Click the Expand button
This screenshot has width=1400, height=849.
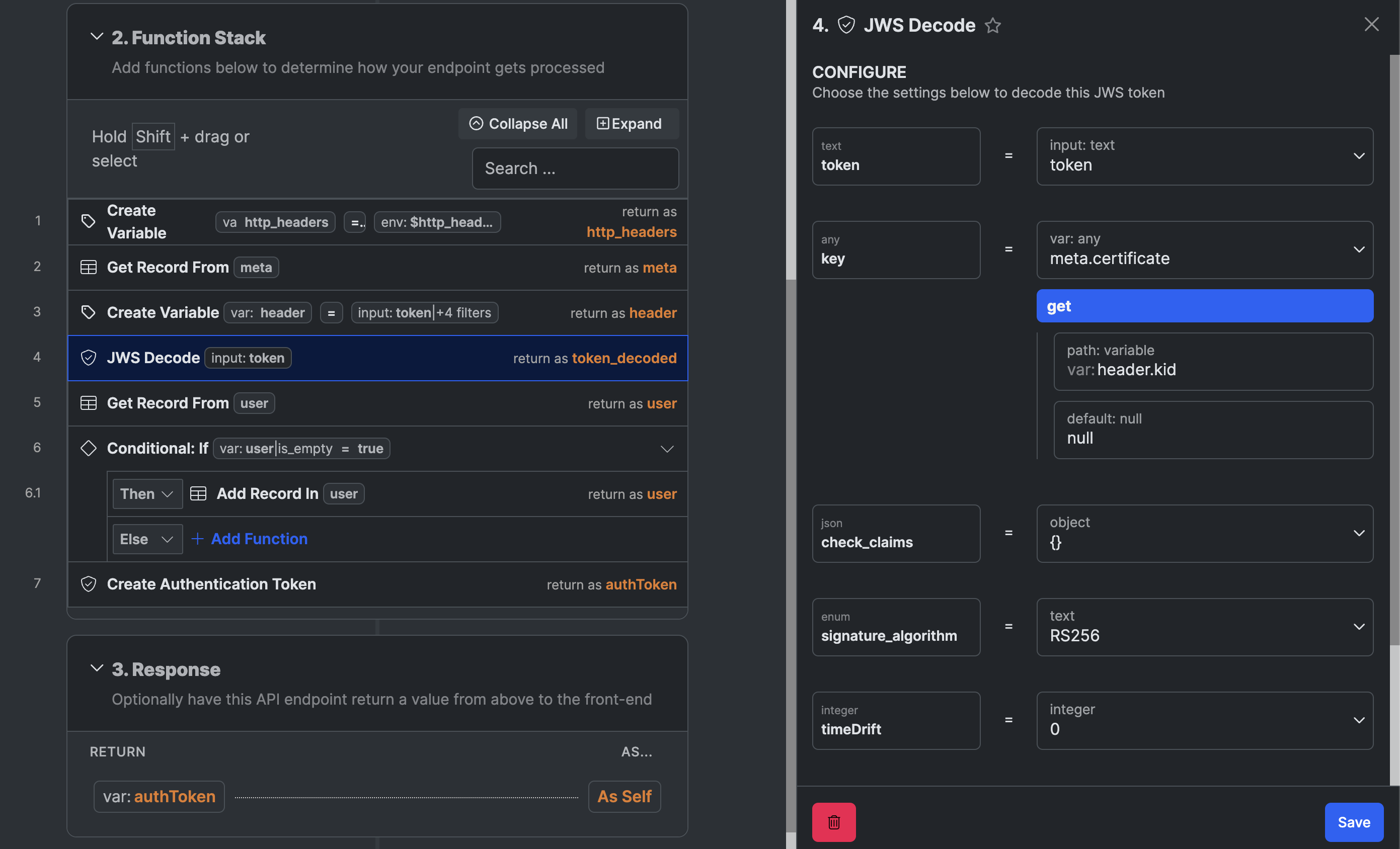tap(632, 124)
